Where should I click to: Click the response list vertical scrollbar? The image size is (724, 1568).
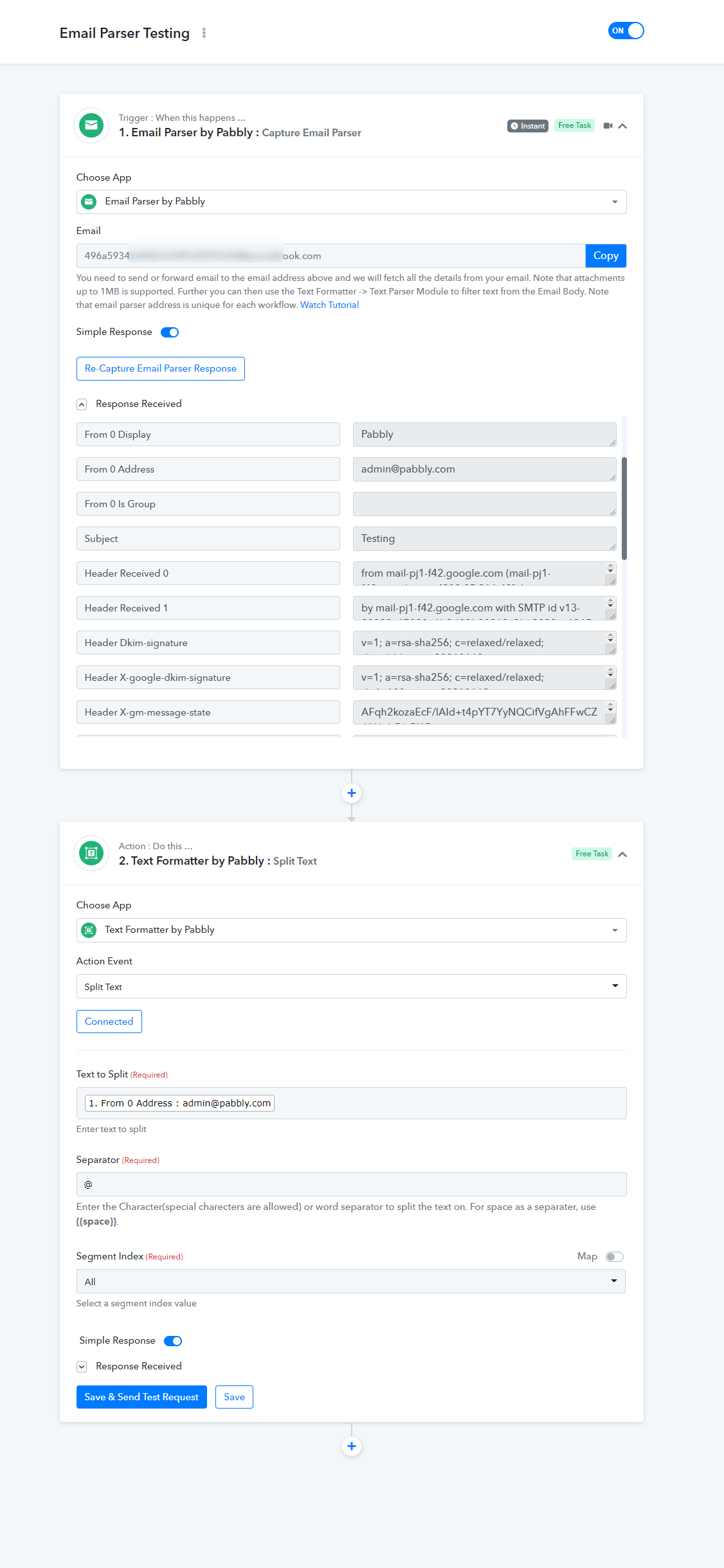624,508
